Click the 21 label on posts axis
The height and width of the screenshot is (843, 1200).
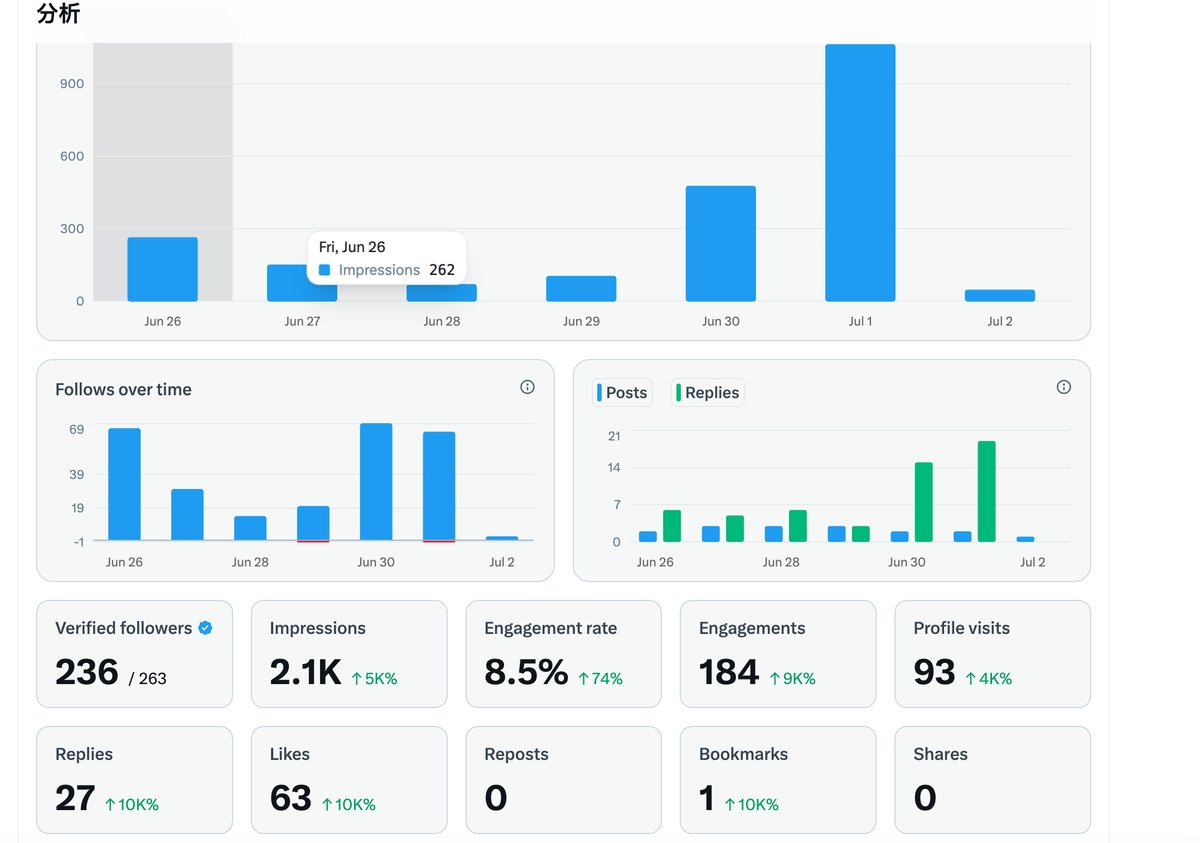614,436
